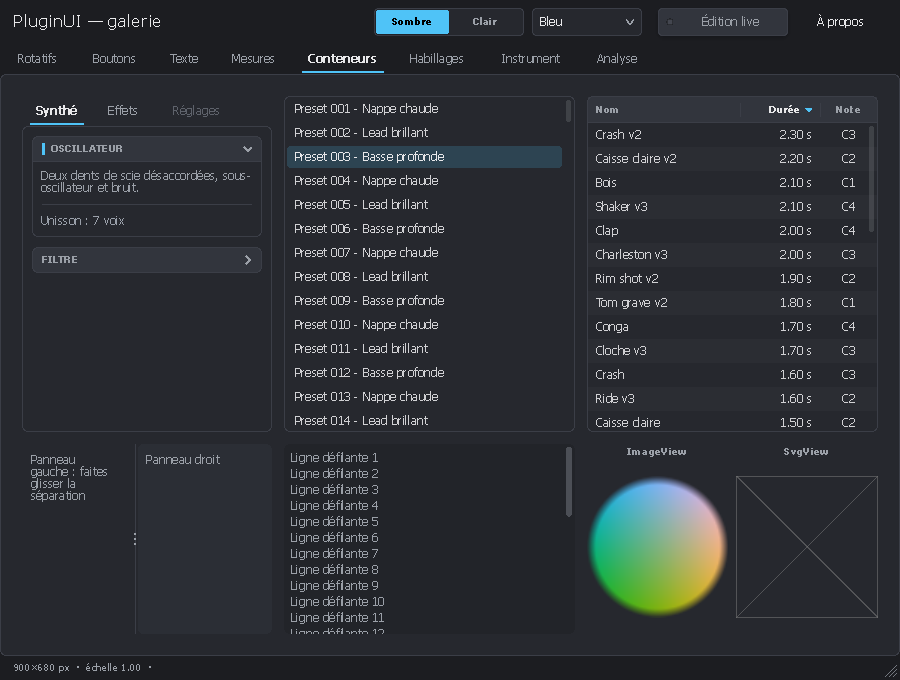This screenshot has height=680, width=900.
Task: Sort the table by the Durée column
Action: (x=783, y=110)
